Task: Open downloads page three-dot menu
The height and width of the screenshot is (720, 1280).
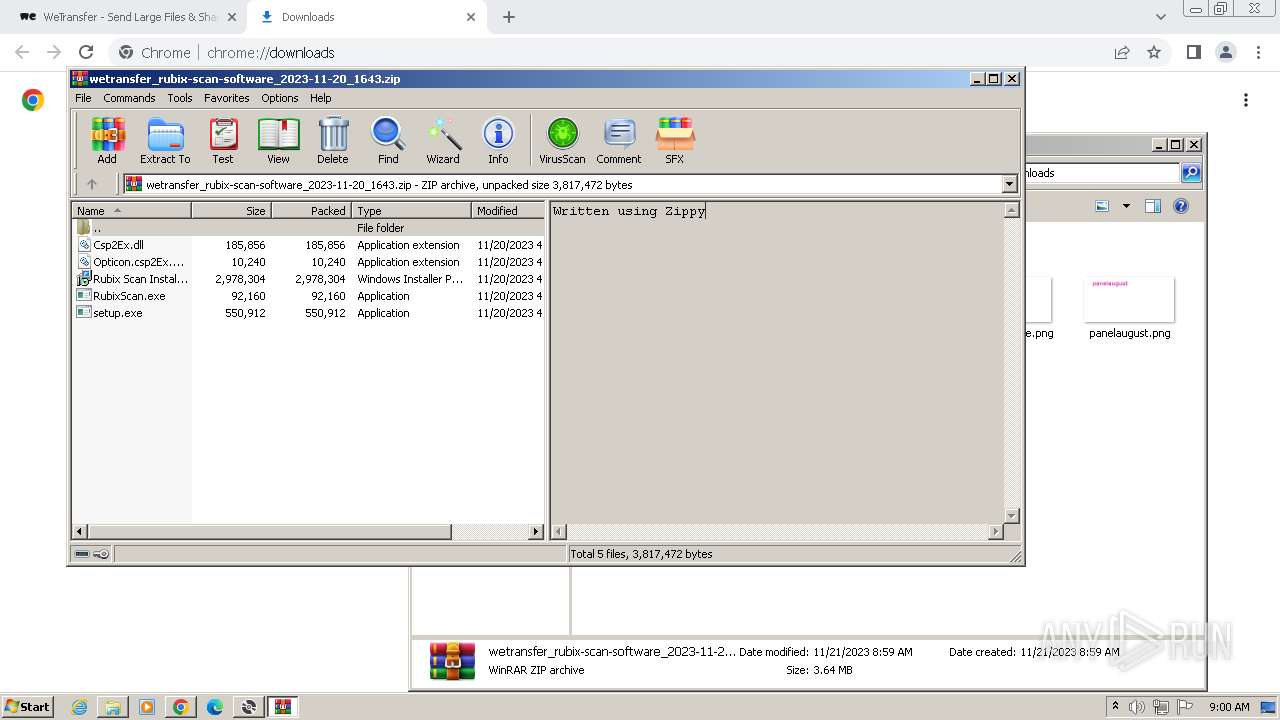Action: click(x=1245, y=100)
